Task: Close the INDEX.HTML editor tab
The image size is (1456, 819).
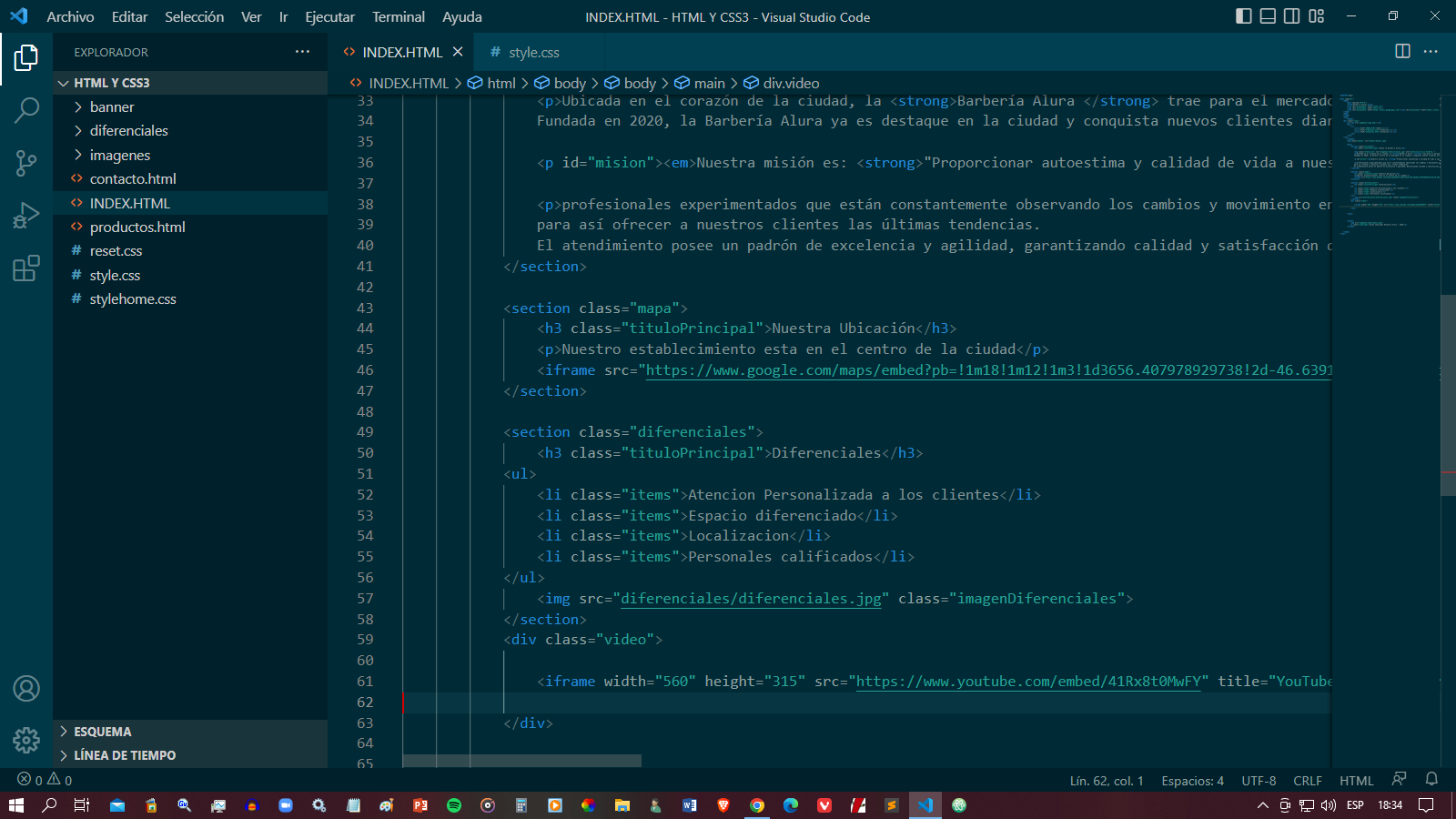Action: [x=458, y=52]
